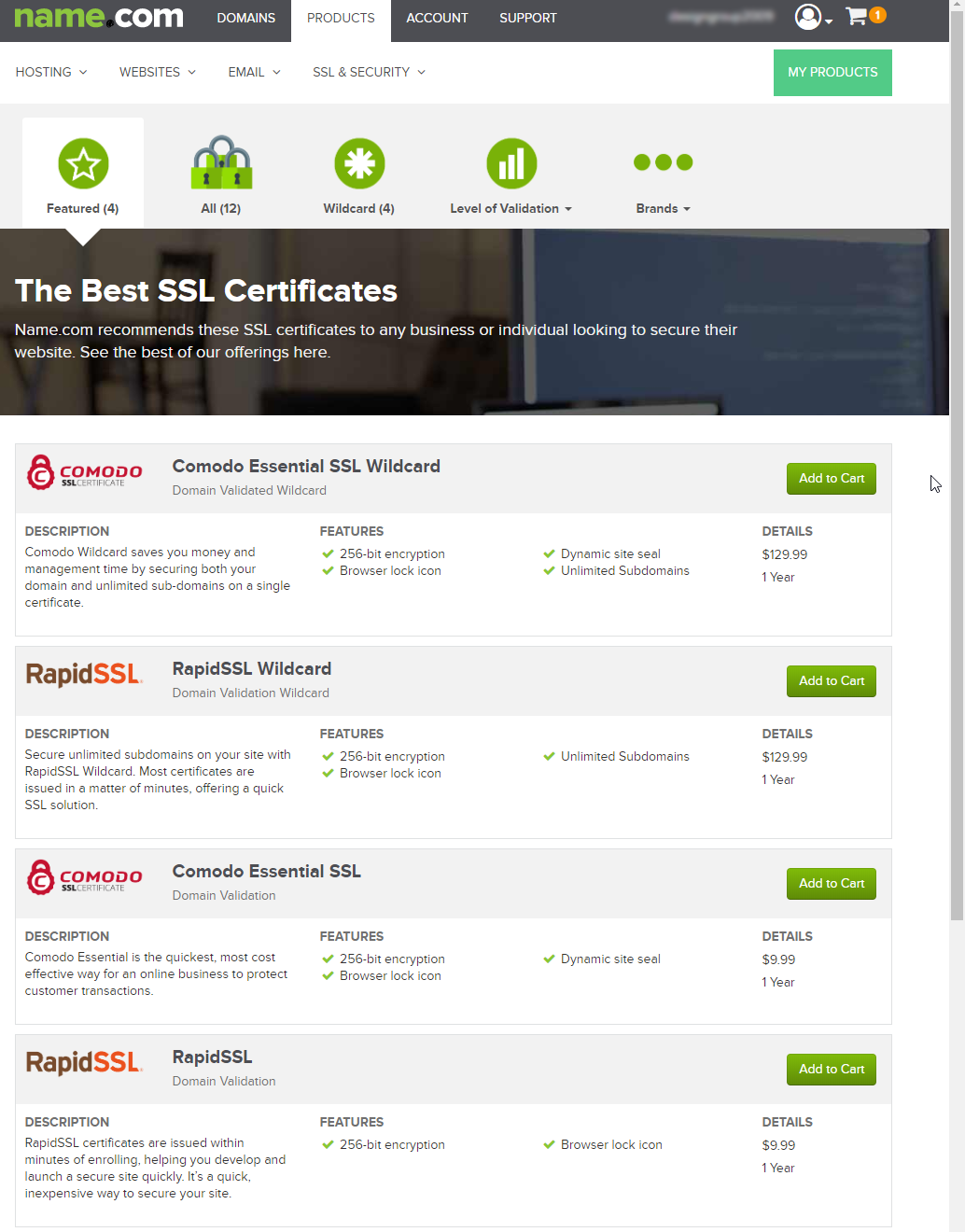Click the $129.99 price of RapidSSL Wildcard
The width and height of the screenshot is (965, 1232).
pyautogui.click(x=785, y=757)
